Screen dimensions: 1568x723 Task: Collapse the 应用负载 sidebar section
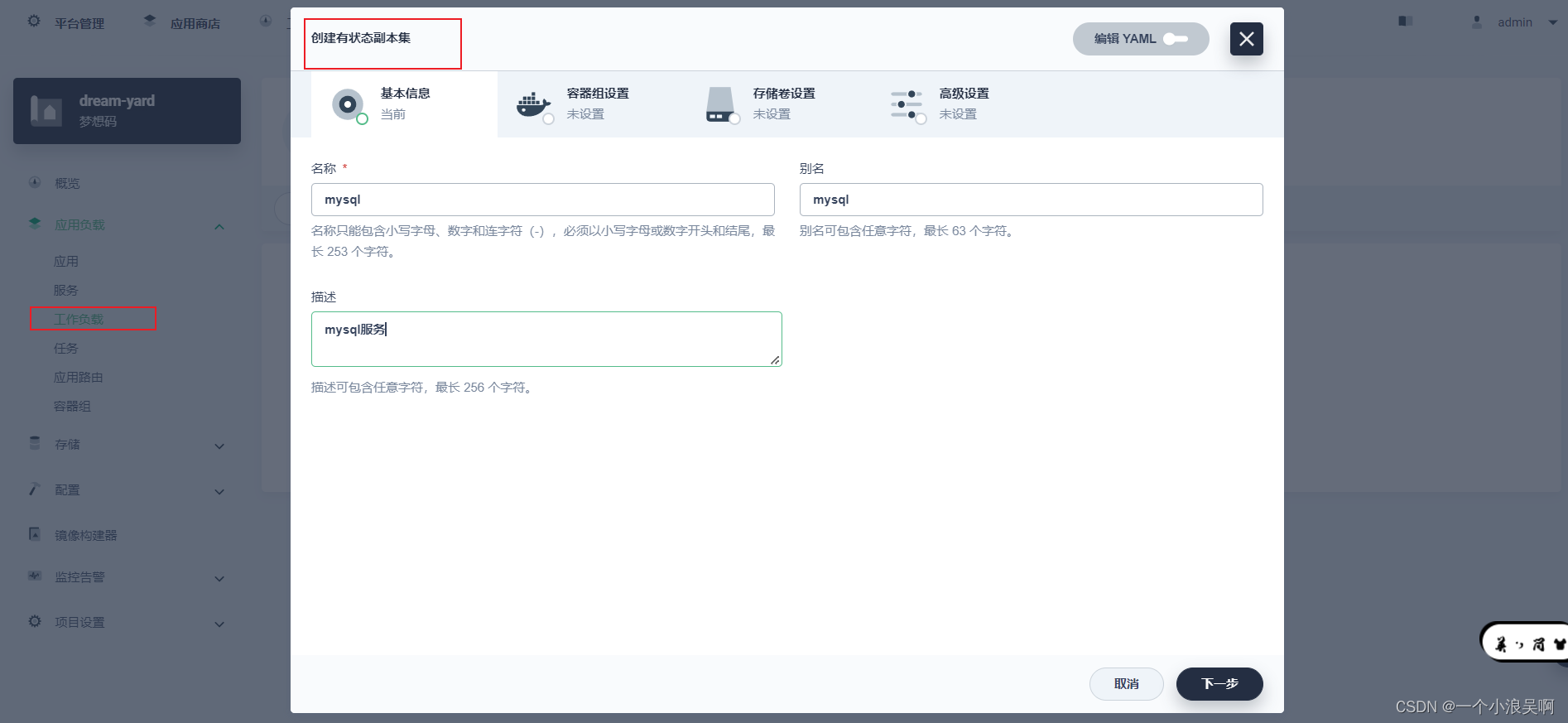pyautogui.click(x=219, y=226)
